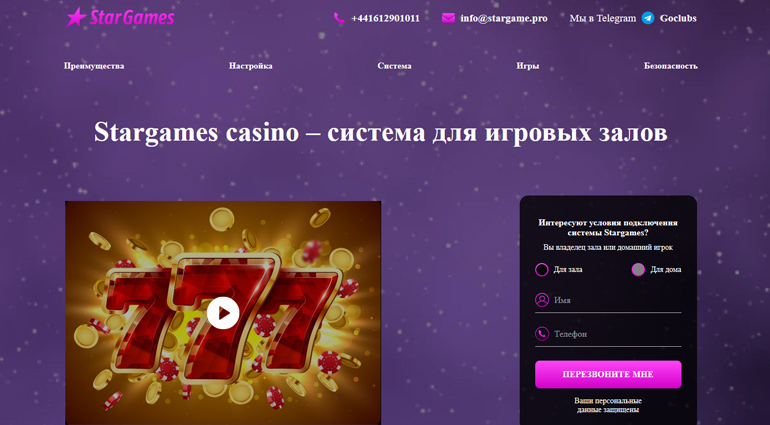Open the Система menu item
This screenshot has height=425, width=770.
[x=394, y=66]
